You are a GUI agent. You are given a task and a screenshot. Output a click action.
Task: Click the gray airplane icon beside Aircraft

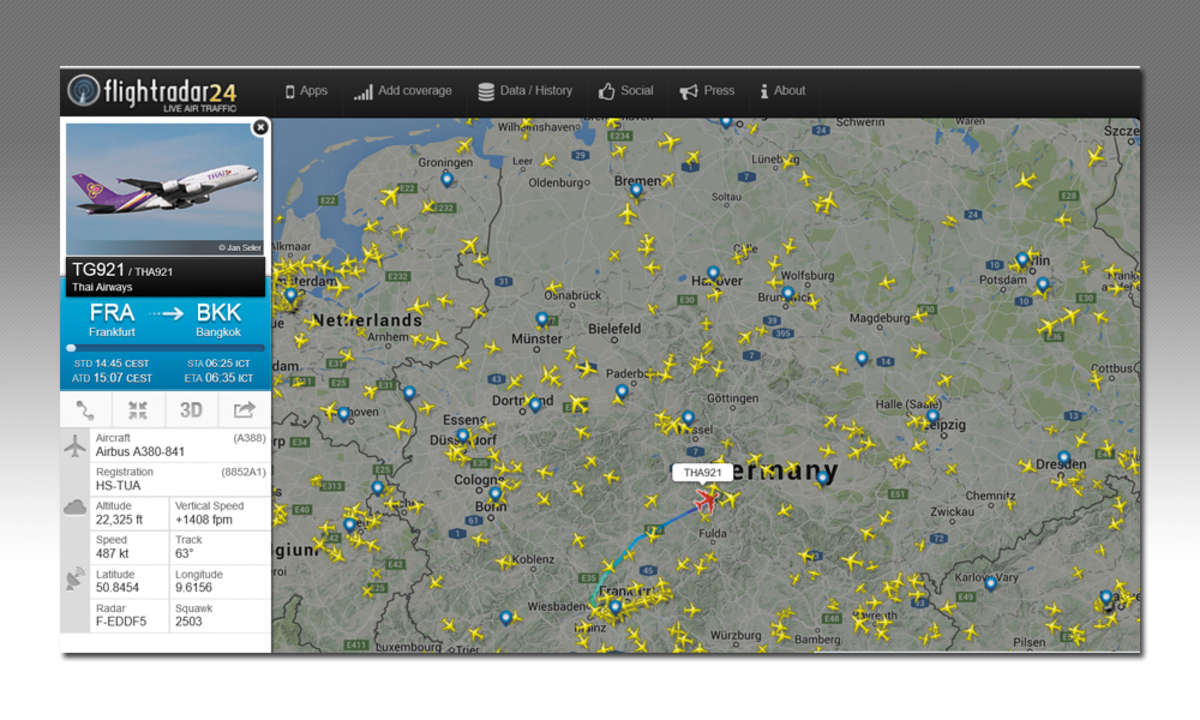[x=76, y=446]
